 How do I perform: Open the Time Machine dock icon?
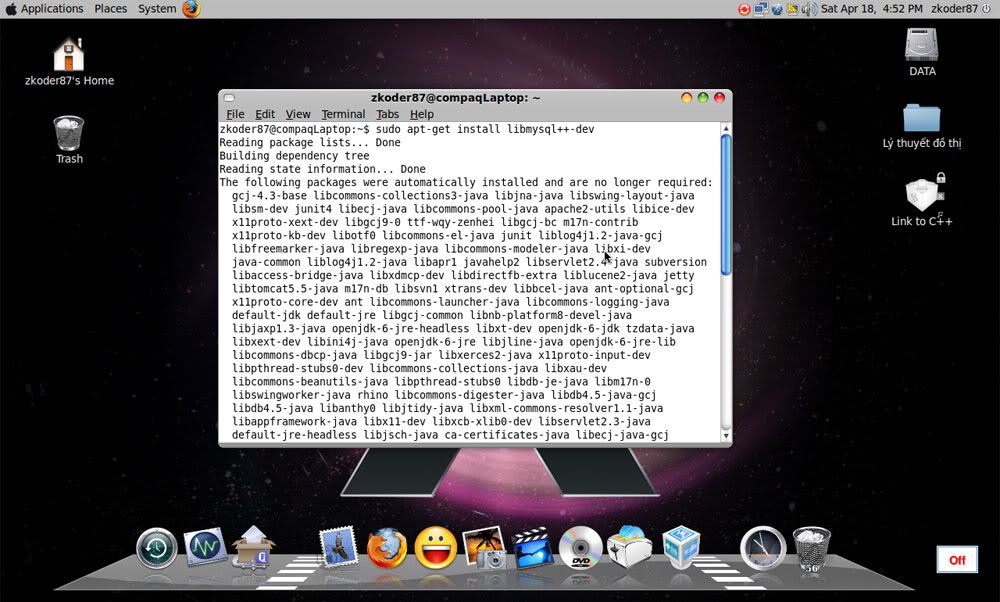pos(156,548)
